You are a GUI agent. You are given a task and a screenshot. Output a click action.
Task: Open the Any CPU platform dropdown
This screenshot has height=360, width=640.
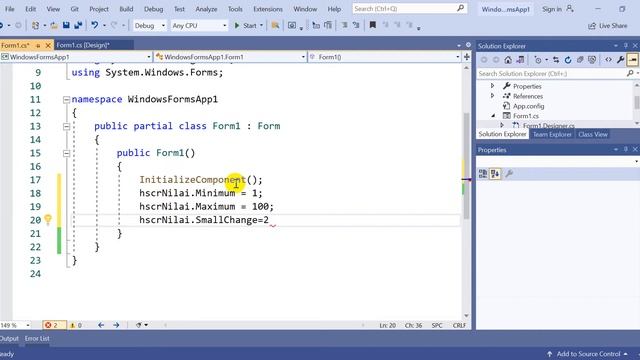(x=199, y=25)
